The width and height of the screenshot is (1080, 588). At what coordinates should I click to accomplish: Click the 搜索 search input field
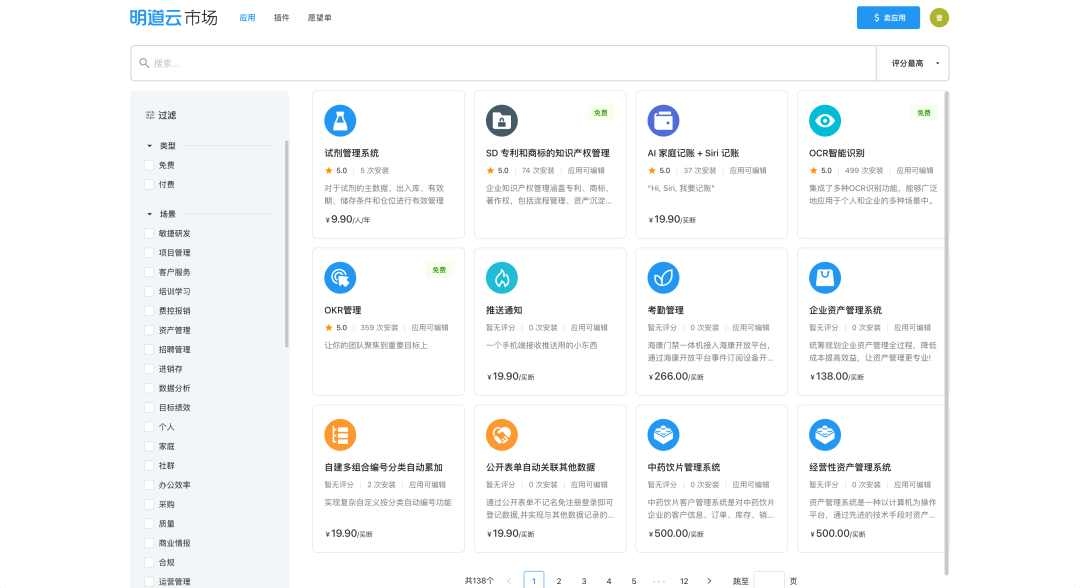[503, 63]
